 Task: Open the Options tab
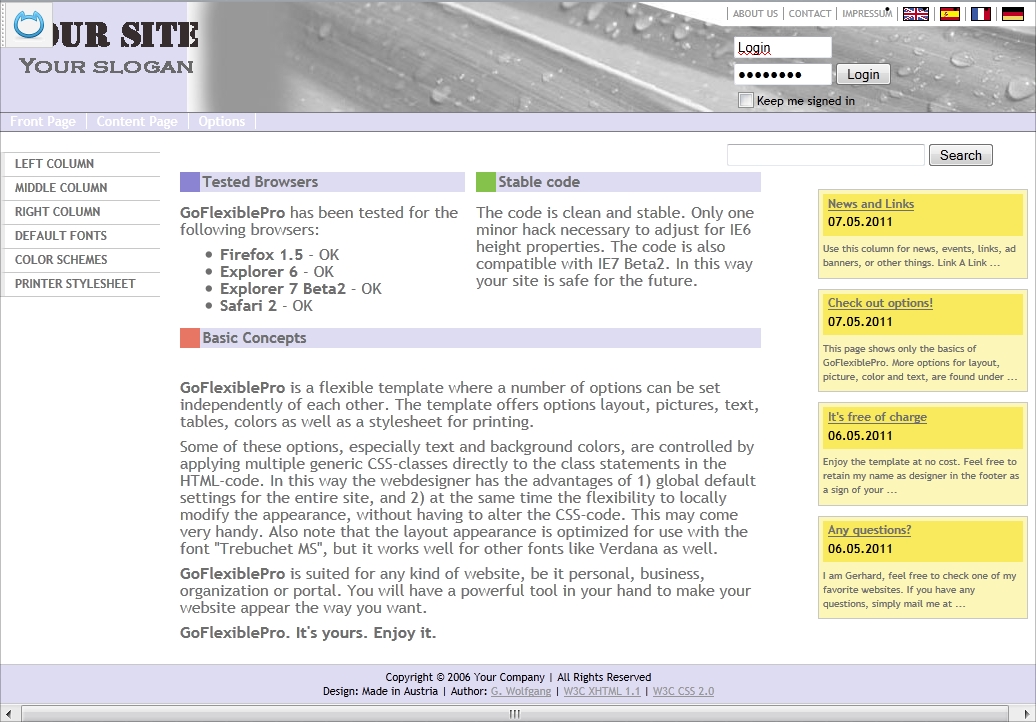[221, 122]
